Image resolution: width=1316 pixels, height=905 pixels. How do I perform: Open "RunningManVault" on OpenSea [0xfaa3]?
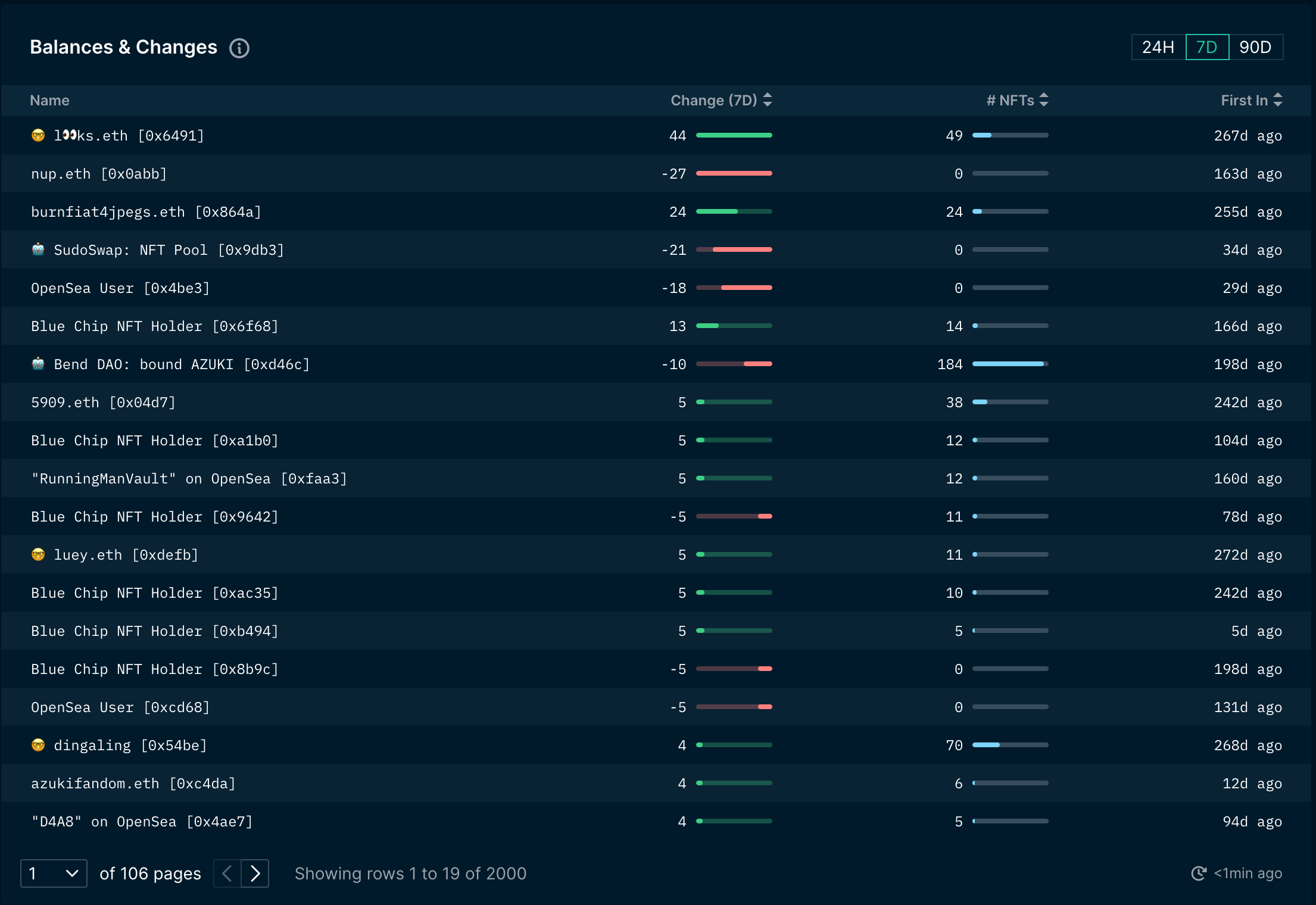(189, 479)
